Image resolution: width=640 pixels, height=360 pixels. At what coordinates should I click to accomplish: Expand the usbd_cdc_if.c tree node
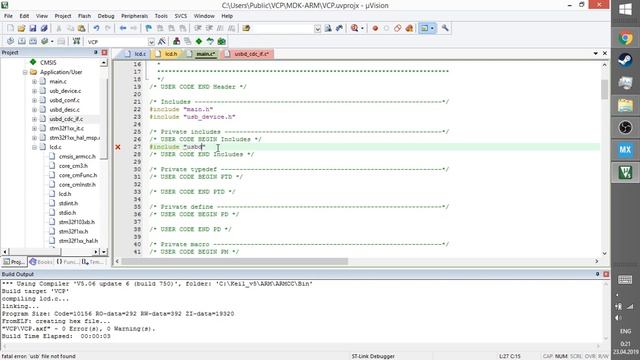(x=34, y=119)
